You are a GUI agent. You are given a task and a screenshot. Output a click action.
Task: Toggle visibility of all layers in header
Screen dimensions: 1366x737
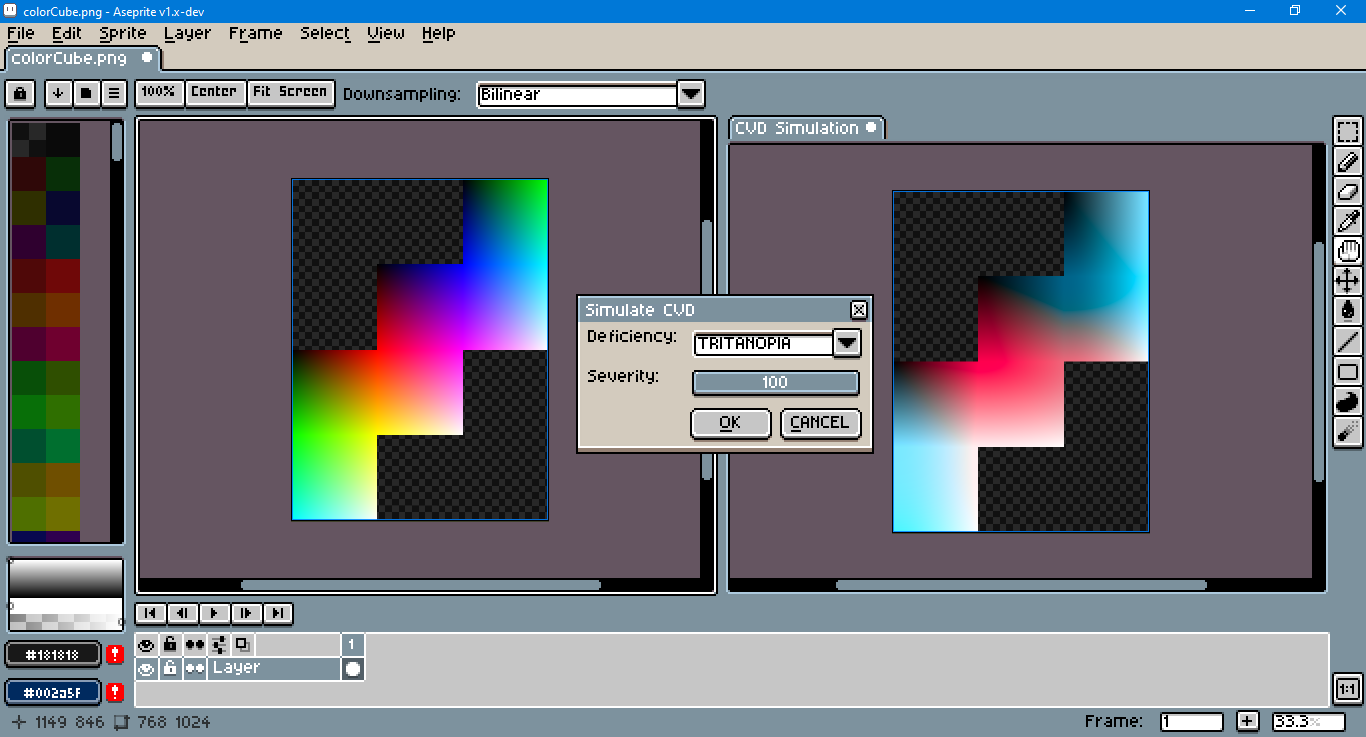pyautogui.click(x=147, y=644)
